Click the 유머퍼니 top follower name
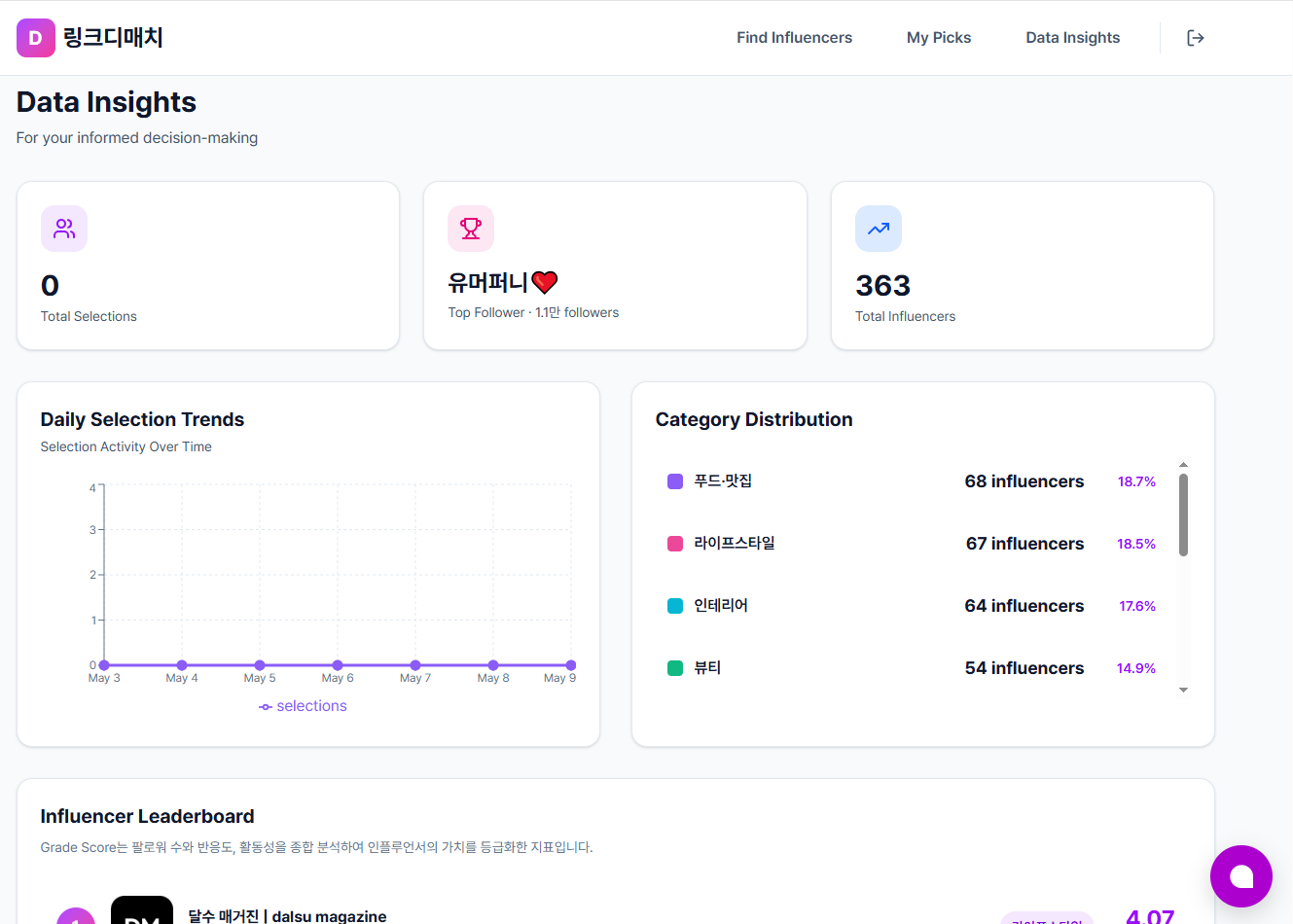 [x=503, y=282]
